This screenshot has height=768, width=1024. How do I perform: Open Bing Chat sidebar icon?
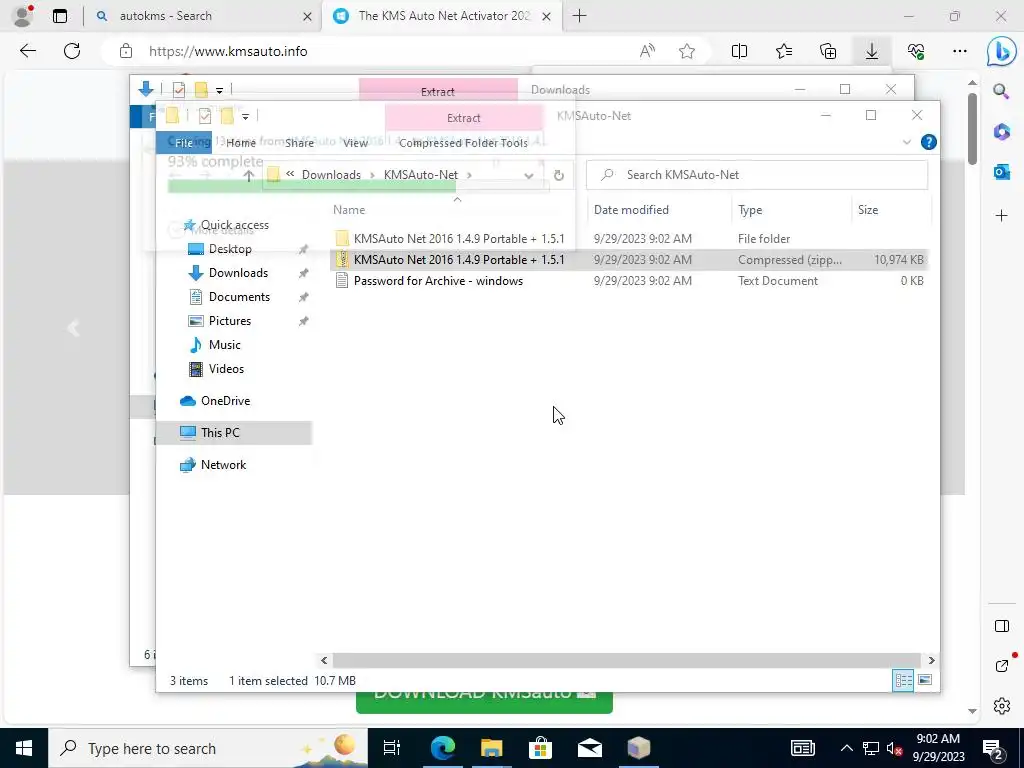[1001, 52]
